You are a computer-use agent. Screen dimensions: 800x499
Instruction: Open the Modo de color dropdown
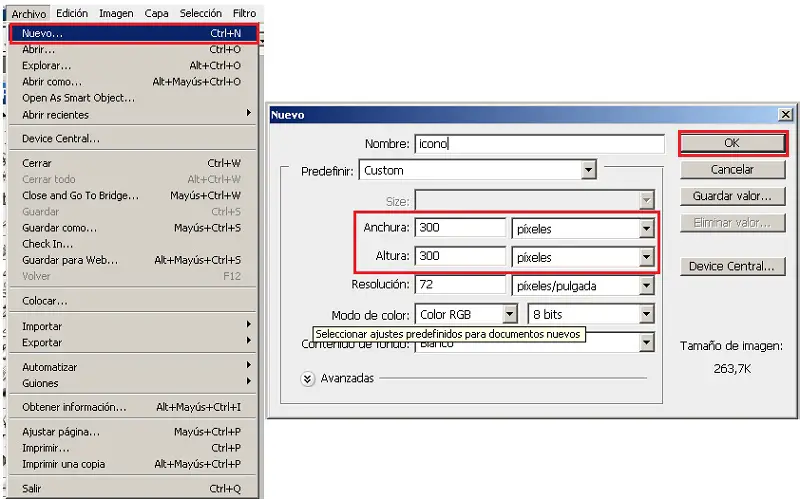pos(466,315)
